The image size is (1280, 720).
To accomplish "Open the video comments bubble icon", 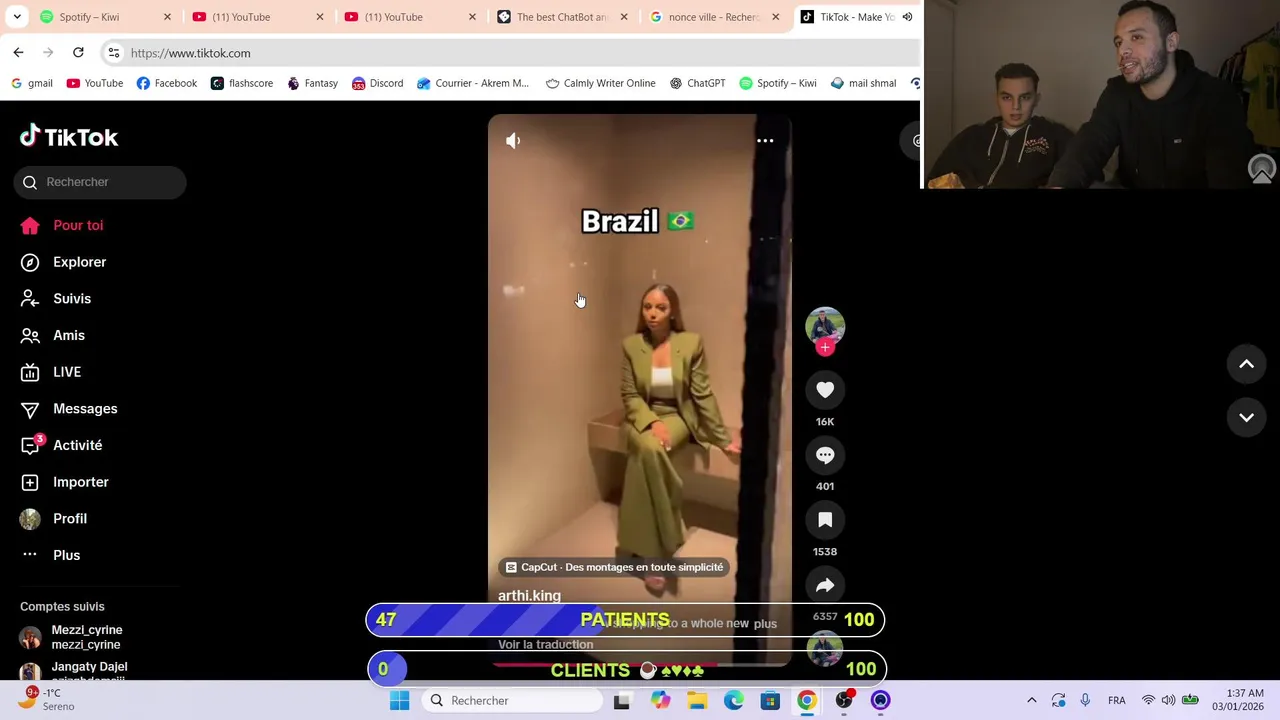I will coord(825,455).
